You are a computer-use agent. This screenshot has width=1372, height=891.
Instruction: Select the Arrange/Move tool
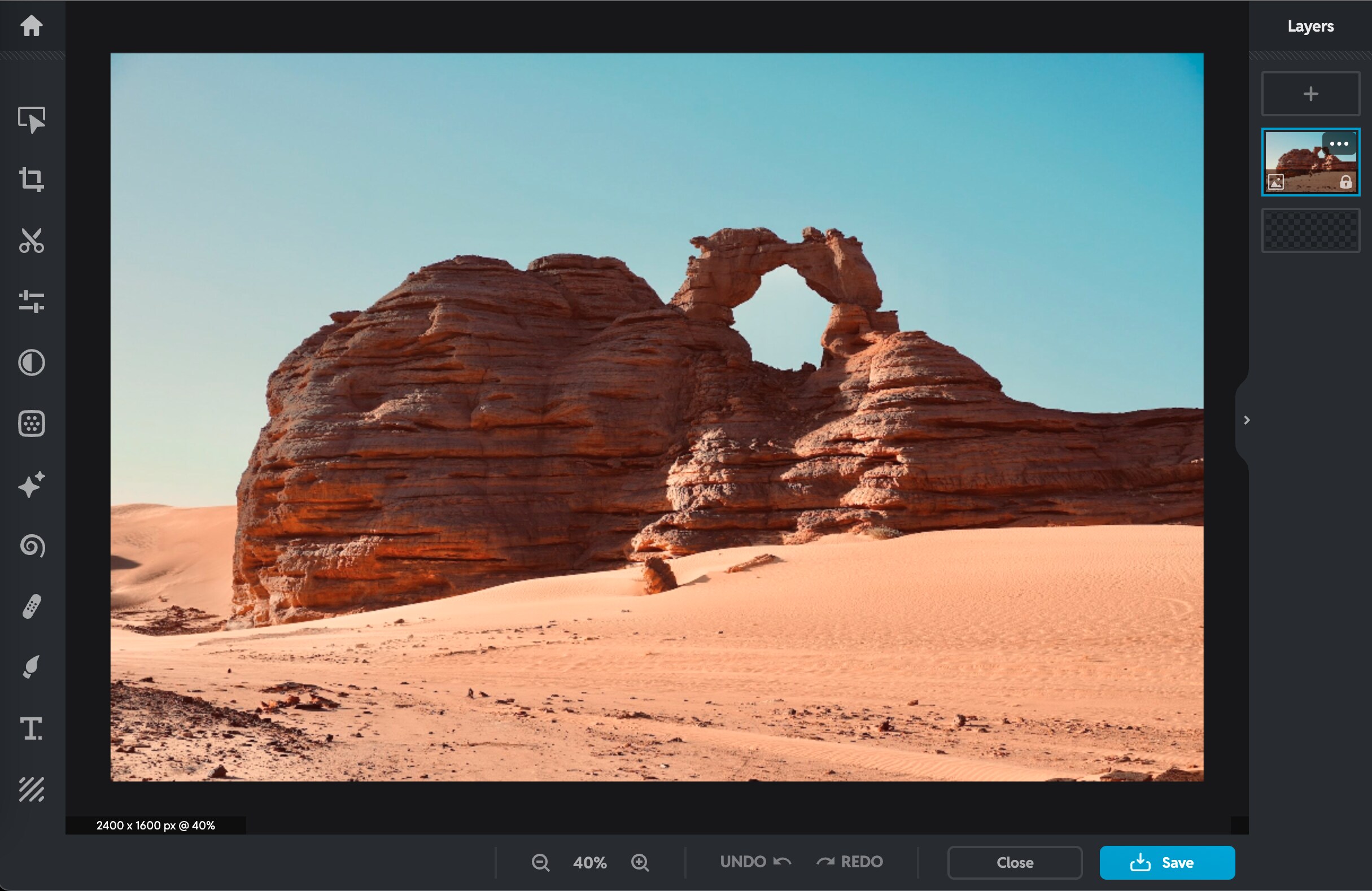(x=32, y=120)
